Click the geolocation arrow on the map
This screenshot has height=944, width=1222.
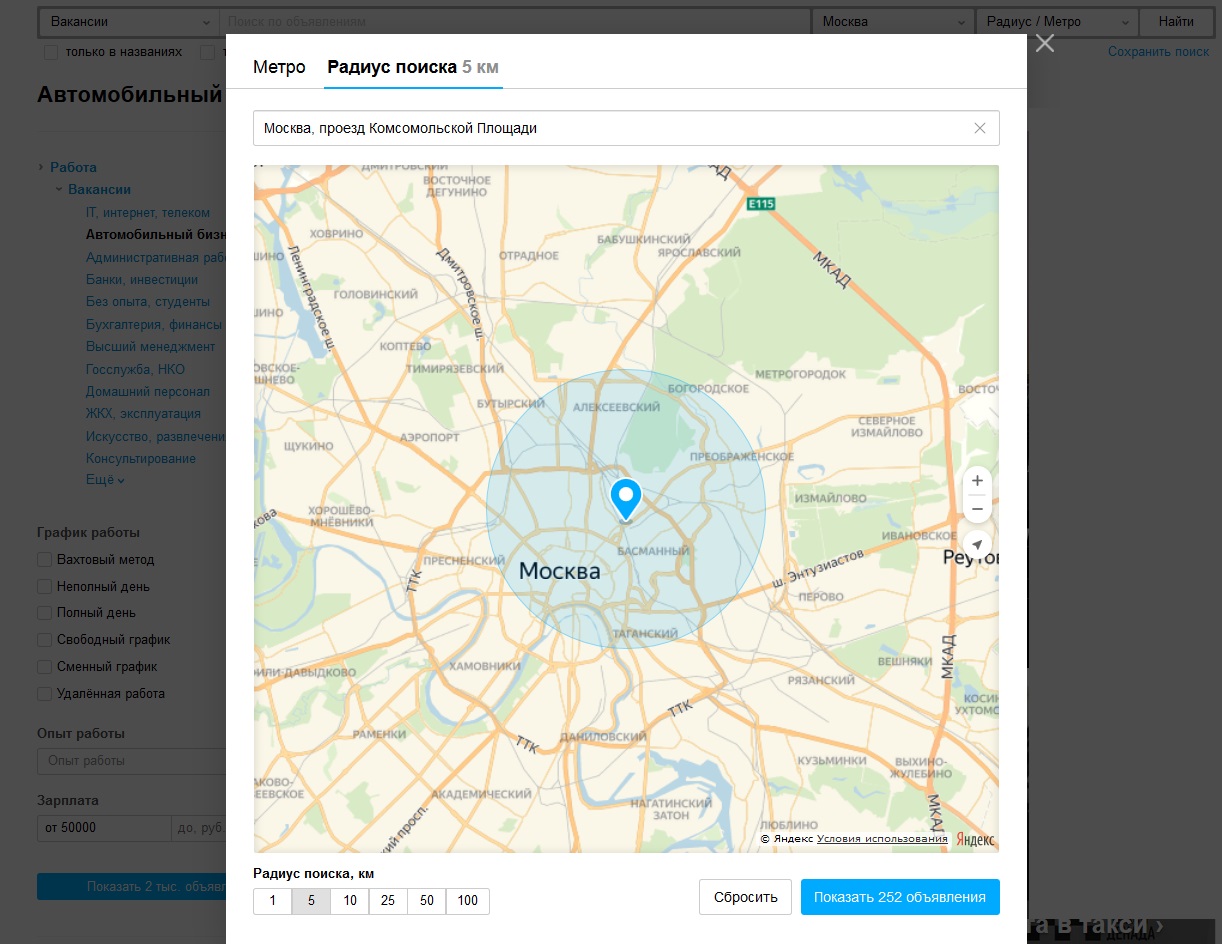point(977,546)
